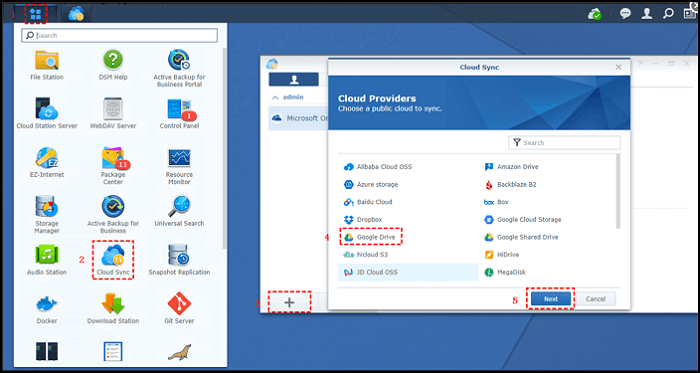Select Dropbox provider
The image size is (700, 373).
coord(362,220)
